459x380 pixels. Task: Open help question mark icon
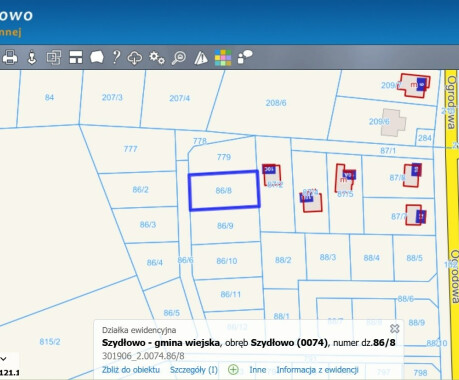(x=116, y=57)
